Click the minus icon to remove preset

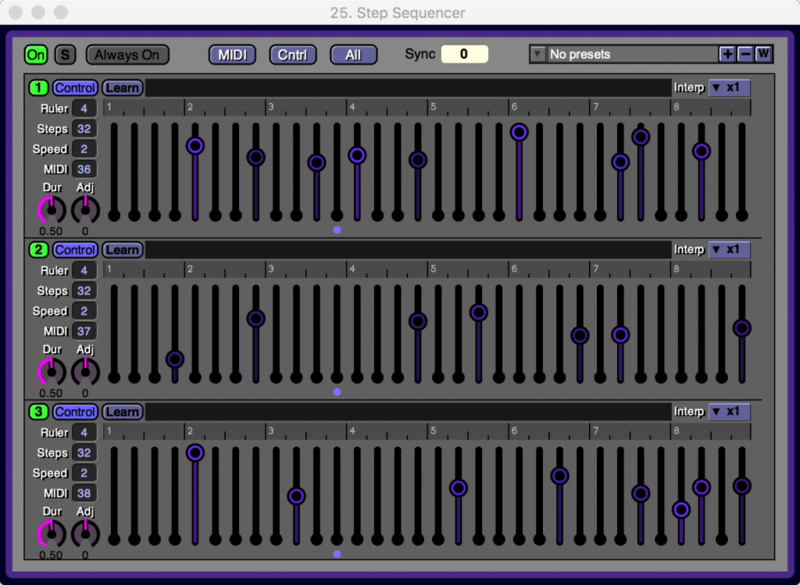tap(745, 54)
